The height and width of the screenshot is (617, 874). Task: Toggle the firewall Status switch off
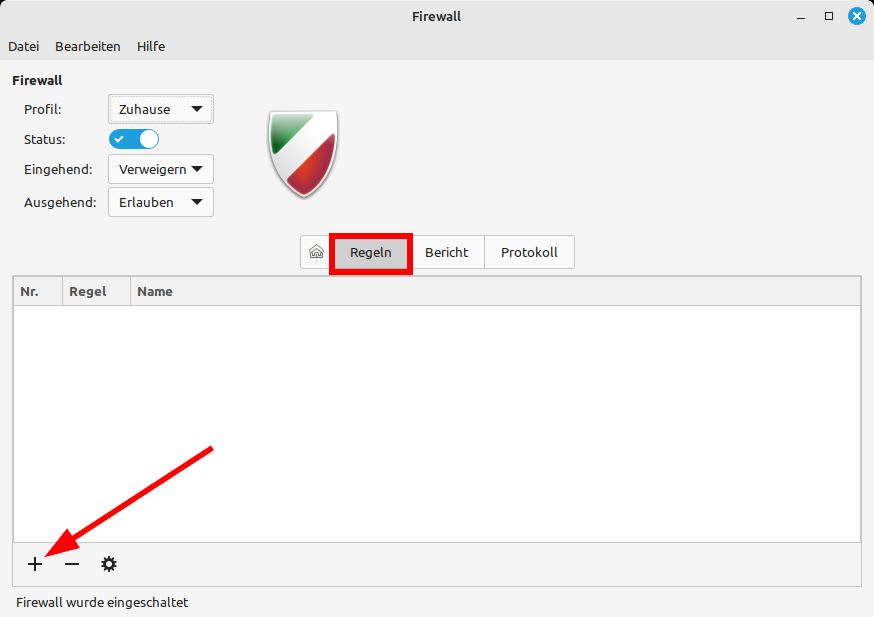tap(133, 139)
